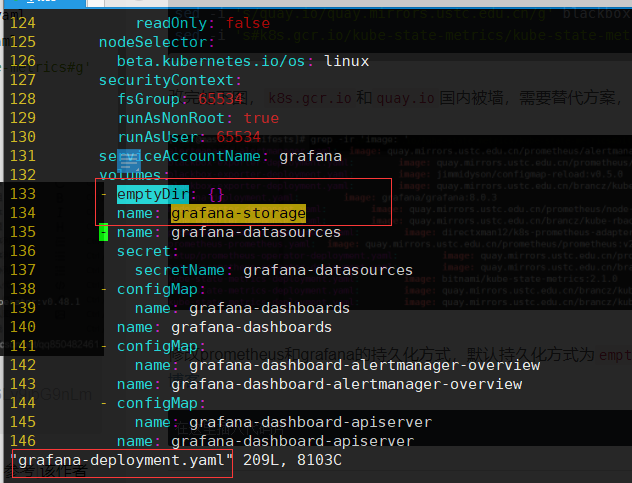Click 'configMap:' on line 138
The width and height of the screenshot is (632, 483).
[x=161, y=289]
